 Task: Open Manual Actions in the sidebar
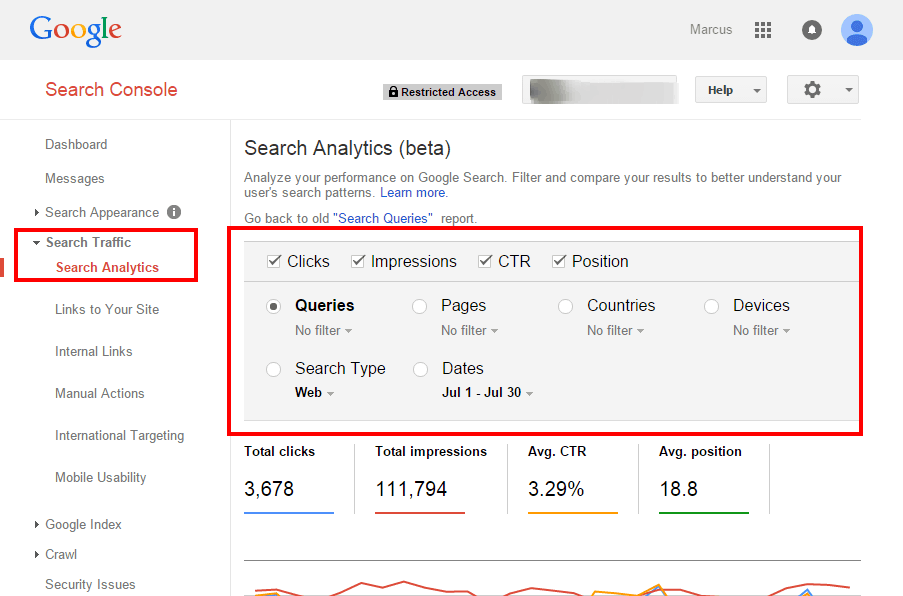[x=100, y=393]
